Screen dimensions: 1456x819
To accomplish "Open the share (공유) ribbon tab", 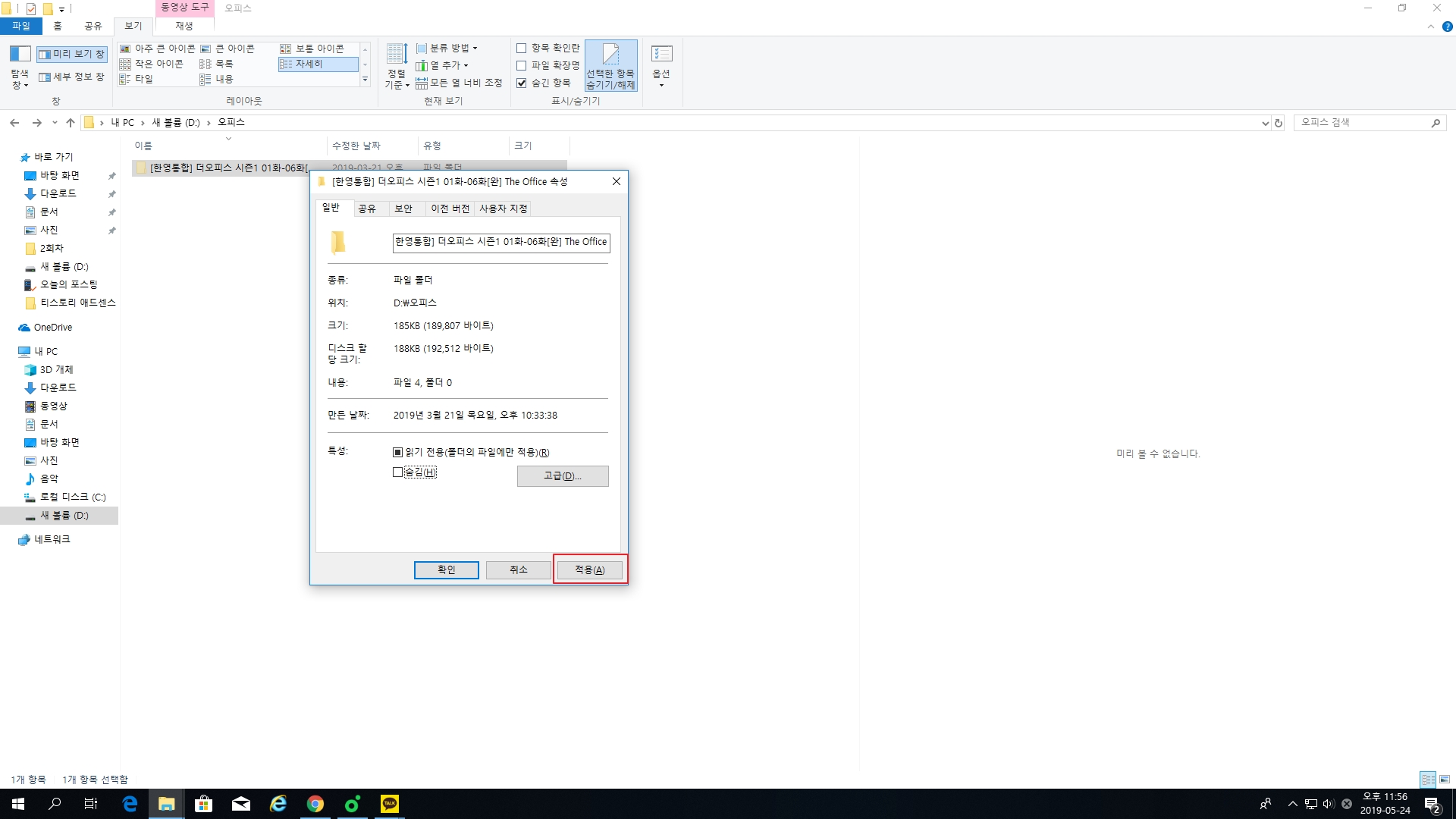I will click(x=93, y=26).
